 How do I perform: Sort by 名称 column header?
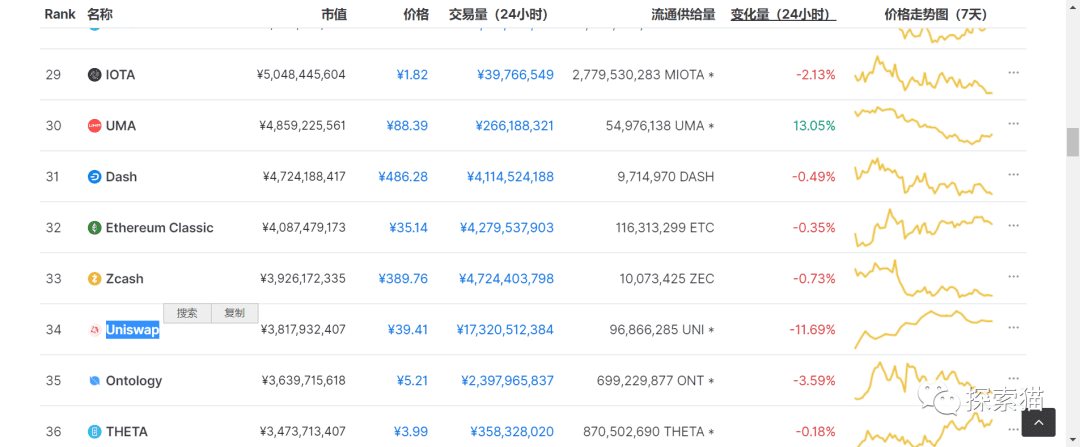(100, 14)
